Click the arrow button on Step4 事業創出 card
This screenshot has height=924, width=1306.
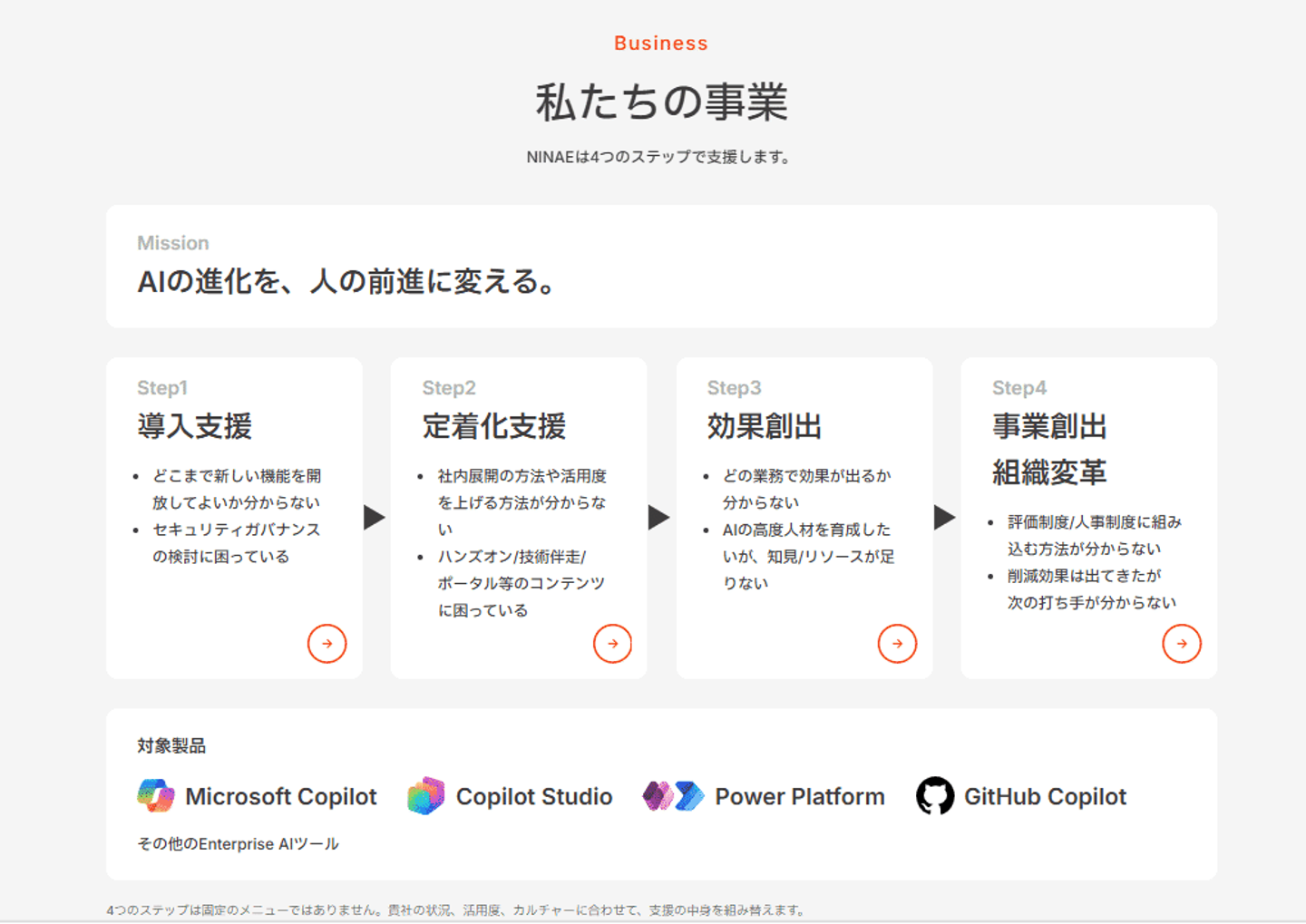(1182, 644)
